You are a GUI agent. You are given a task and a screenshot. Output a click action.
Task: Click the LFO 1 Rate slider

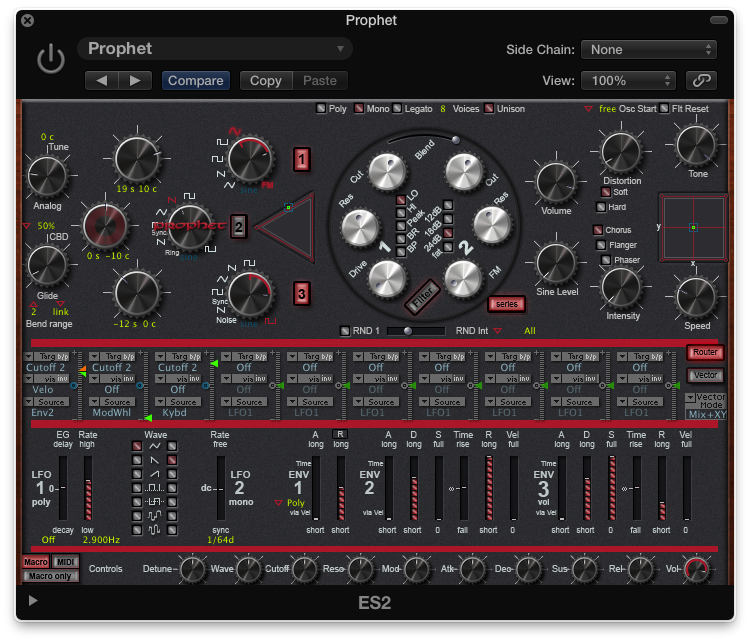88,488
